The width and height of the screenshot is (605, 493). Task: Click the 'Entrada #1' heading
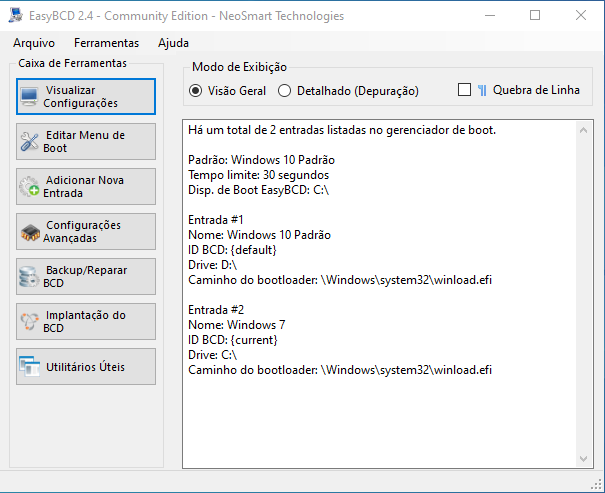216,220
